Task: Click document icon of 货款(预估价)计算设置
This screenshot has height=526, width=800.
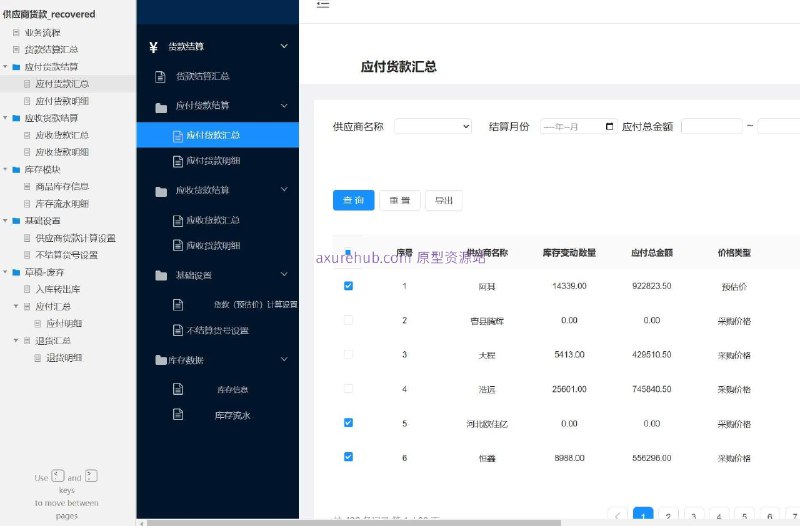Action: (178, 305)
